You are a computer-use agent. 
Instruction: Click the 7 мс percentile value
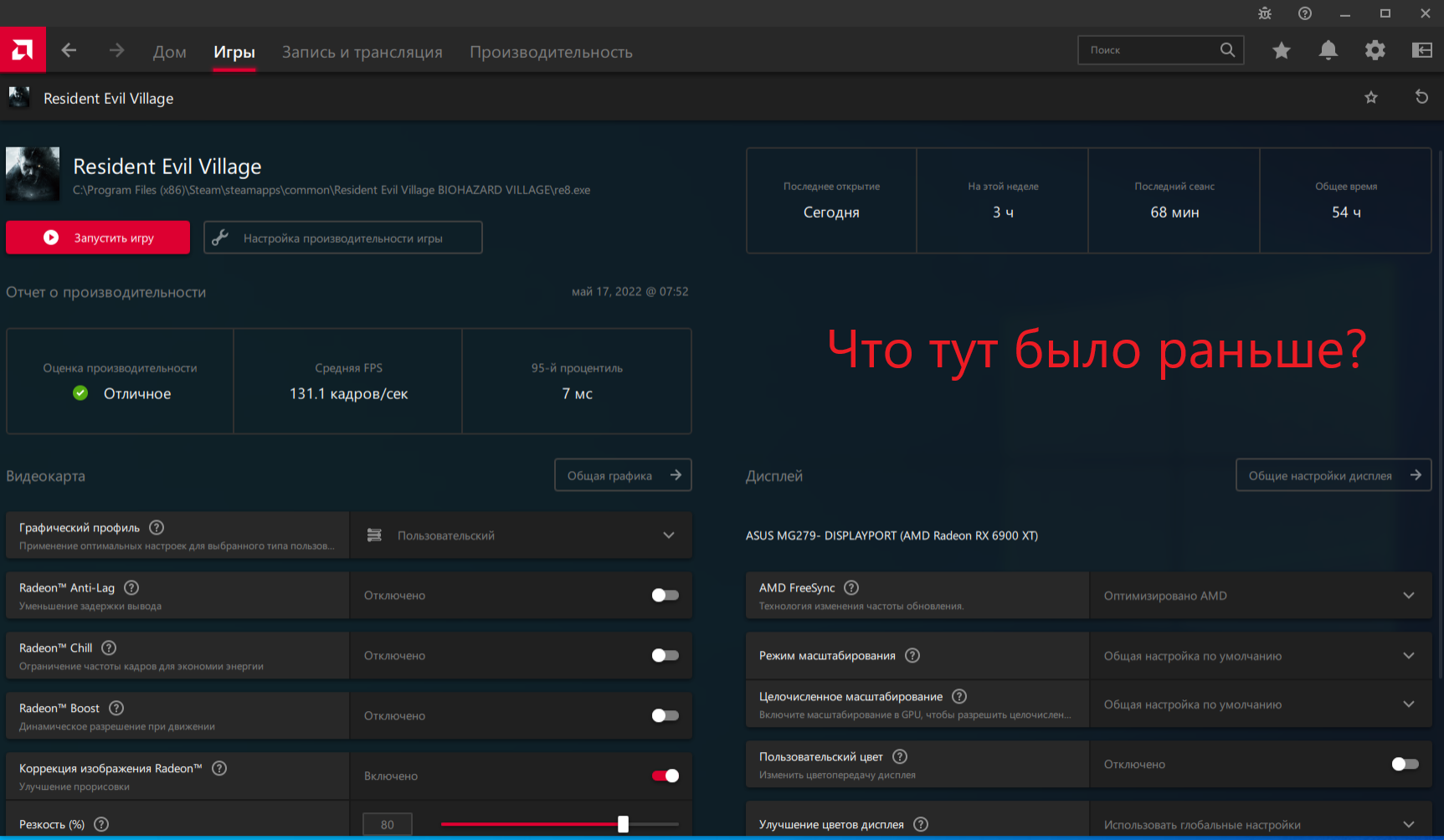click(578, 393)
